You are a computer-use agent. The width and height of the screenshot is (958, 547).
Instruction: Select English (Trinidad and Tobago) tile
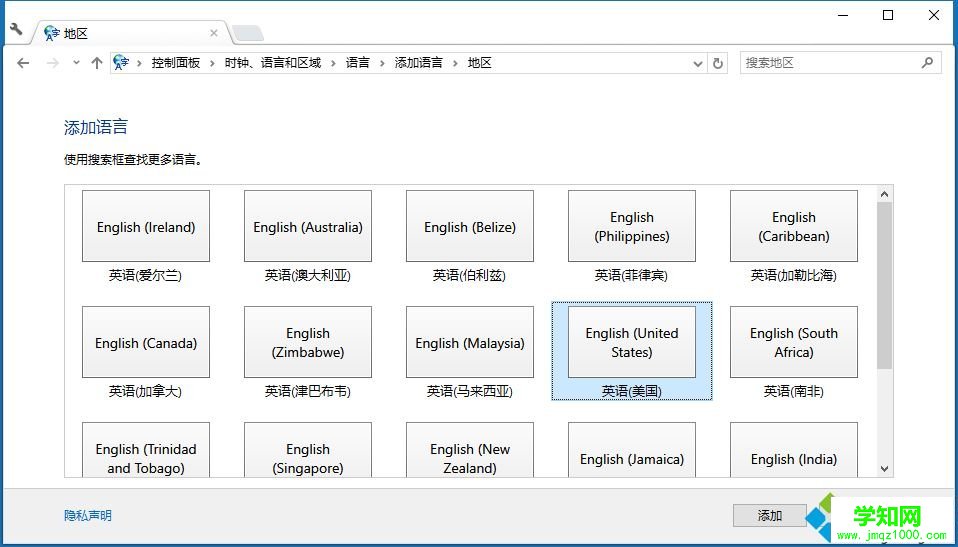(x=146, y=450)
